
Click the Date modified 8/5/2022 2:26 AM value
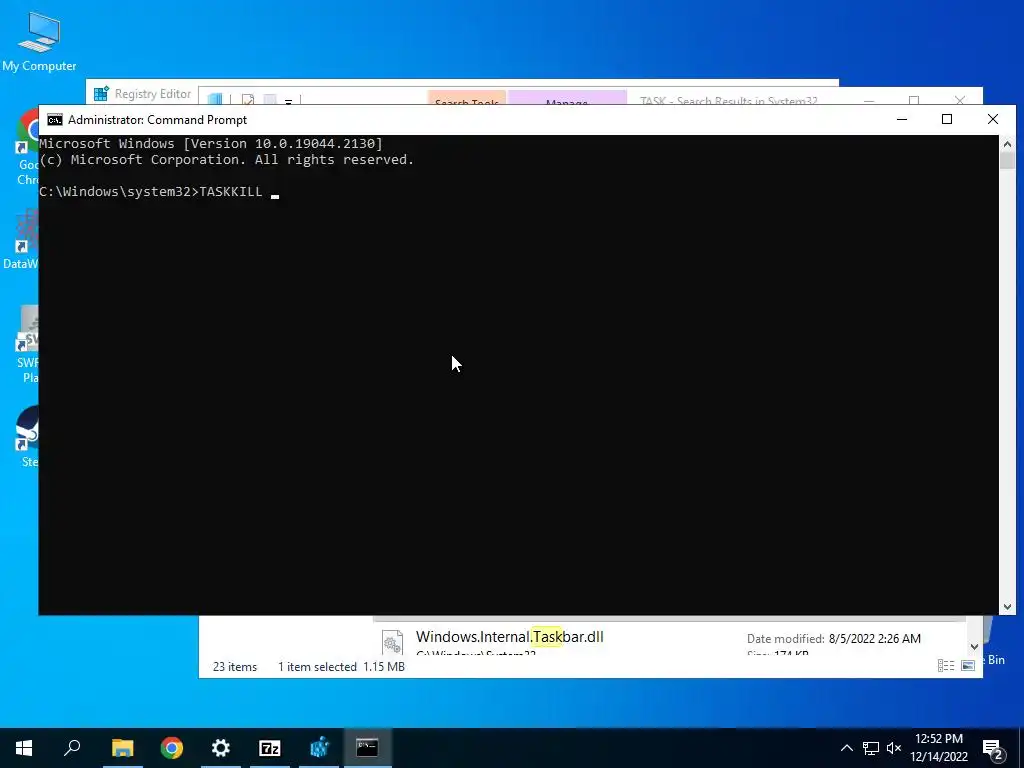(x=874, y=639)
